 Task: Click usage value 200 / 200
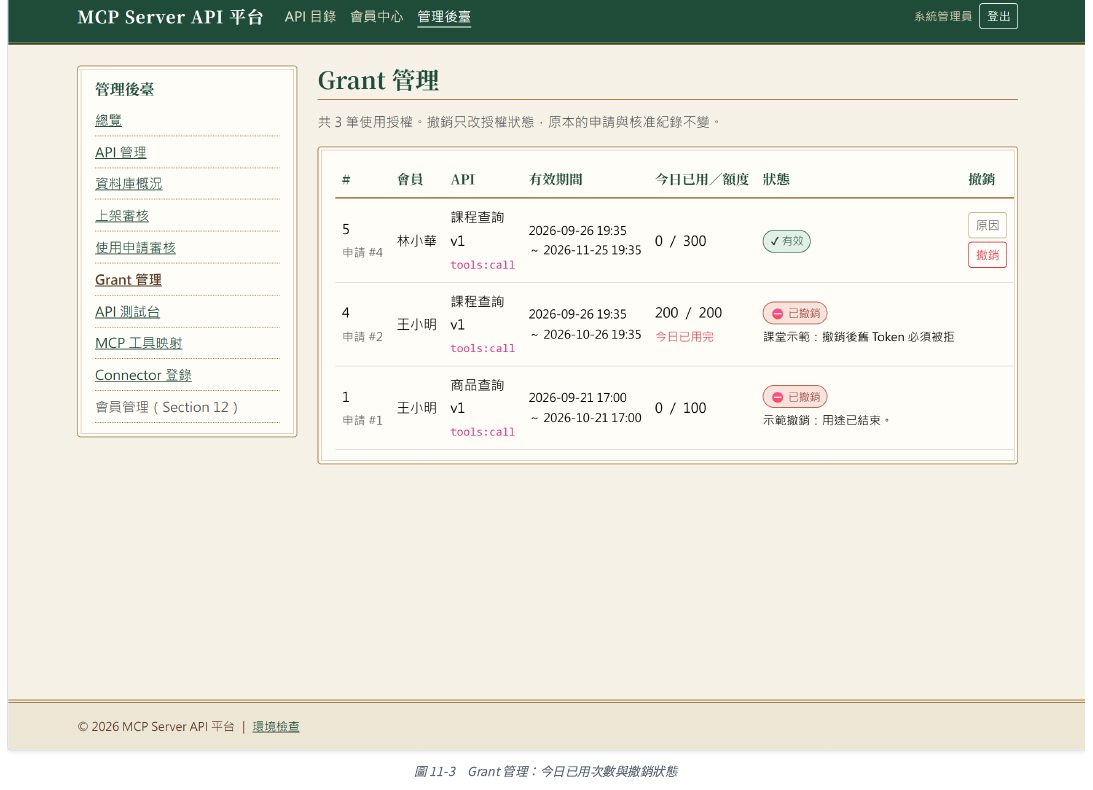point(689,312)
